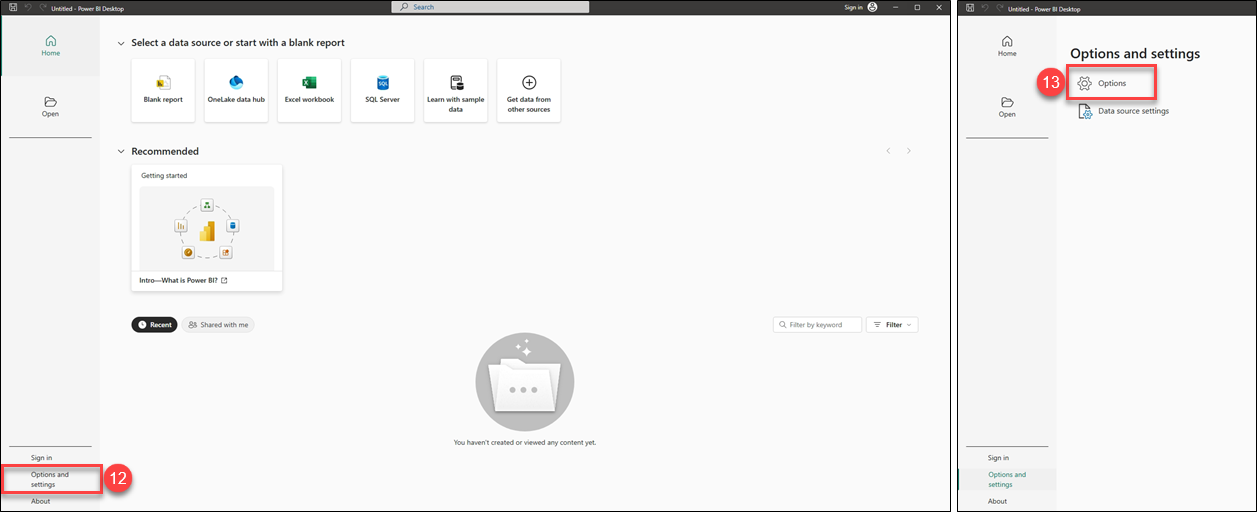
Task: Click Sign in in right window sidebar
Action: tap(998, 458)
